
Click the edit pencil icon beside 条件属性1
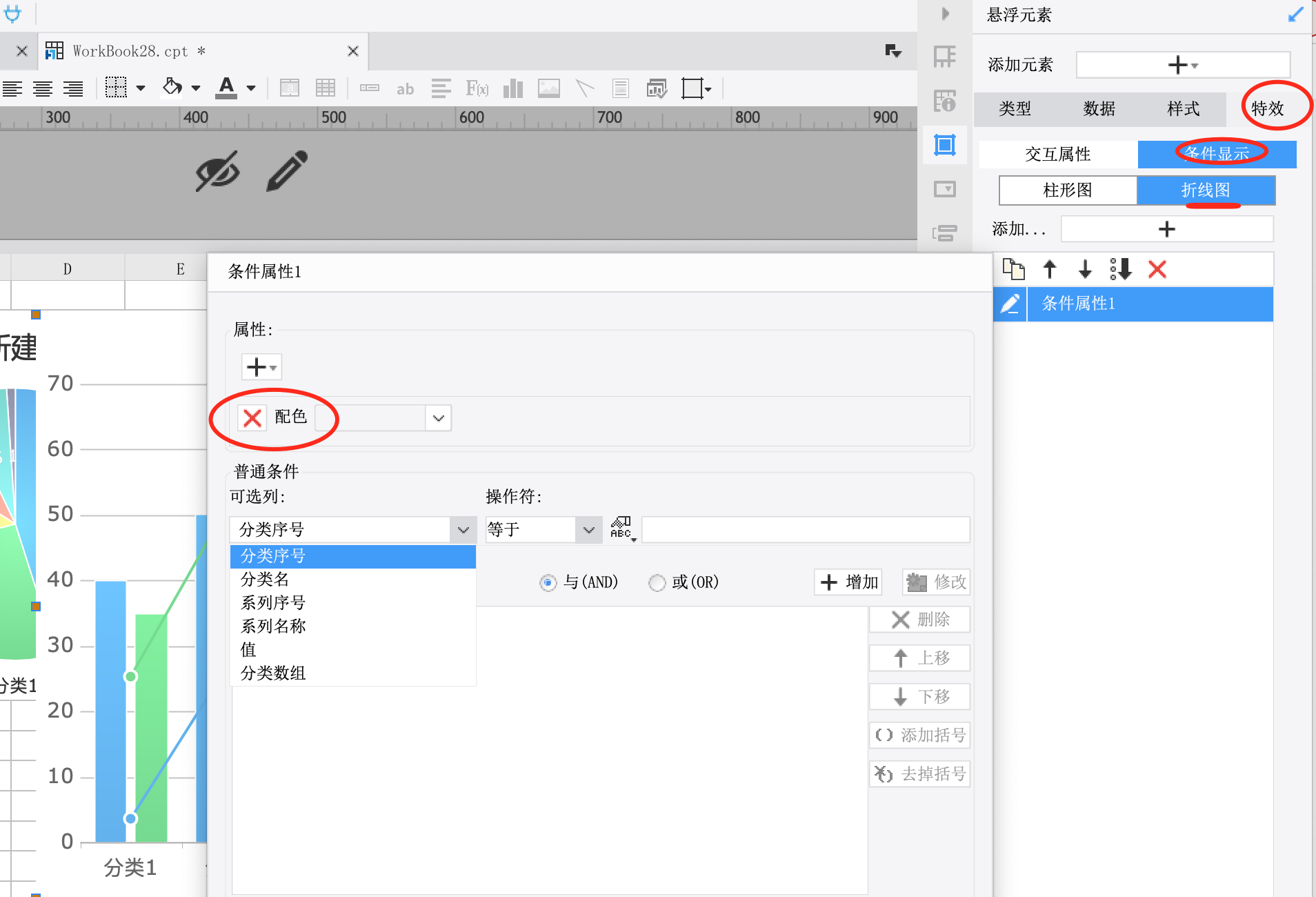click(1010, 304)
